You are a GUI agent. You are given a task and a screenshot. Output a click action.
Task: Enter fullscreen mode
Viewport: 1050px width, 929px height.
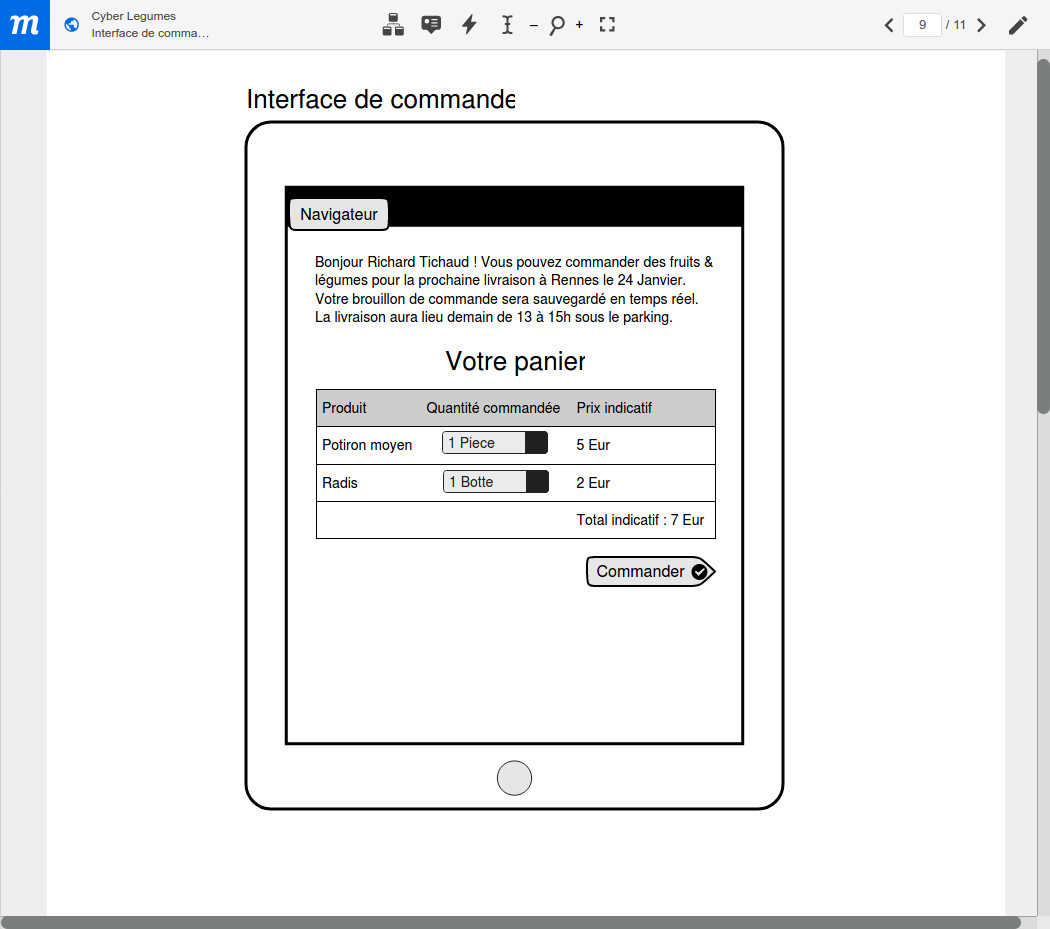pyautogui.click(x=607, y=25)
